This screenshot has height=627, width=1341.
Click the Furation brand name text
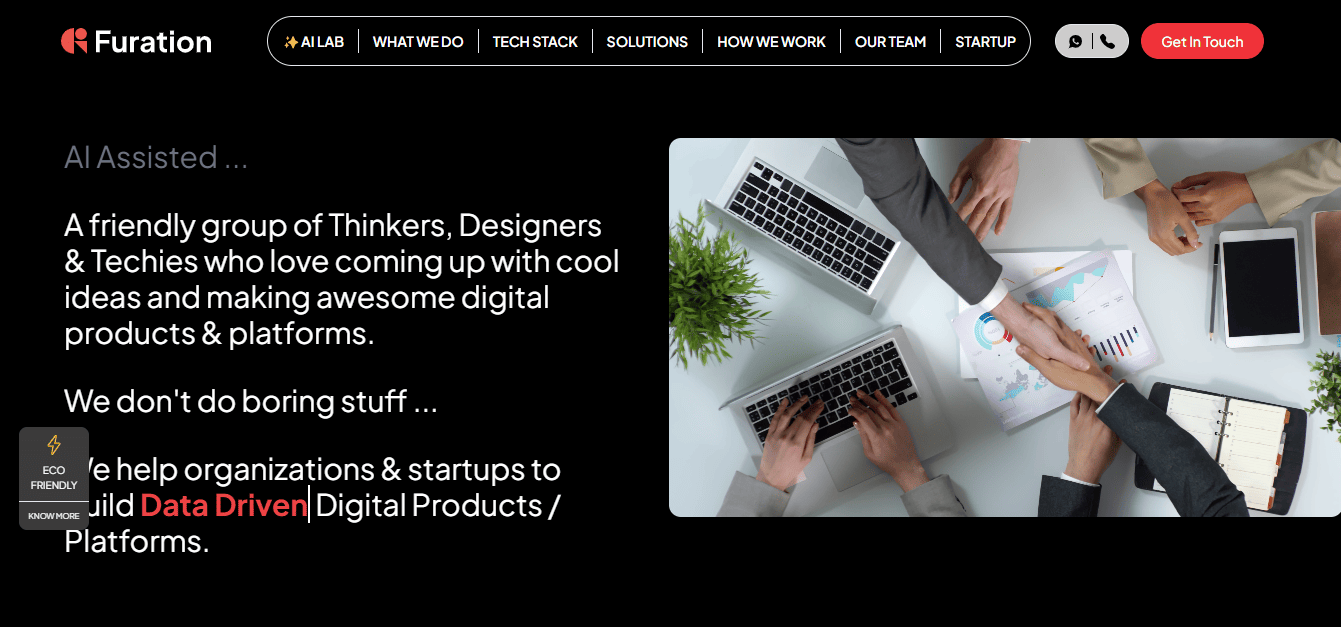coord(153,42)
